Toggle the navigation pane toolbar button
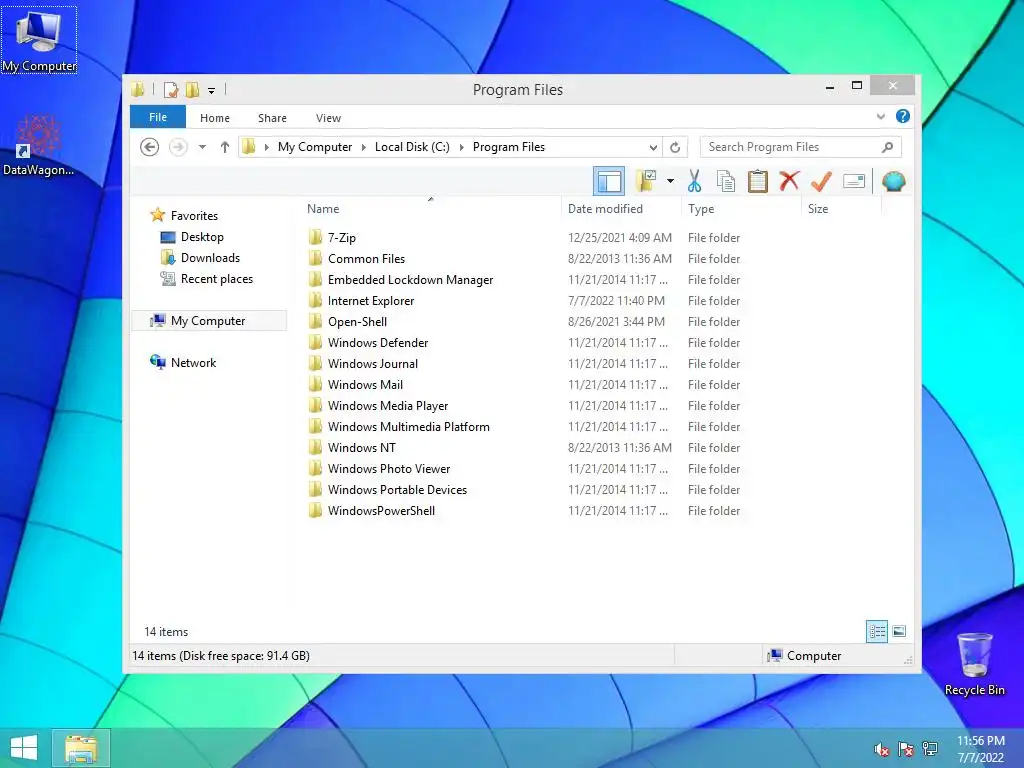The image size is (1024, 768). coord(609,181)
